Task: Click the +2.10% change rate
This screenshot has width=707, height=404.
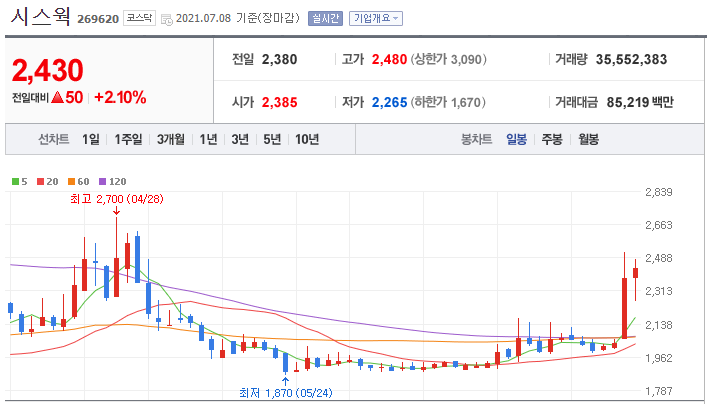Action: [120, 97]
